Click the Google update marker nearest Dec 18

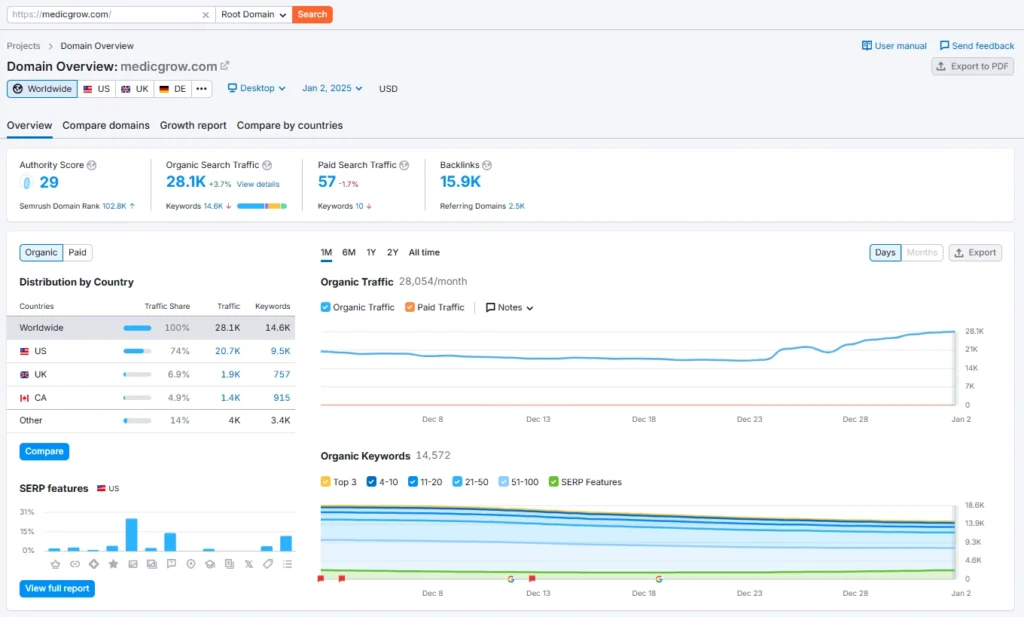[659, 579]
